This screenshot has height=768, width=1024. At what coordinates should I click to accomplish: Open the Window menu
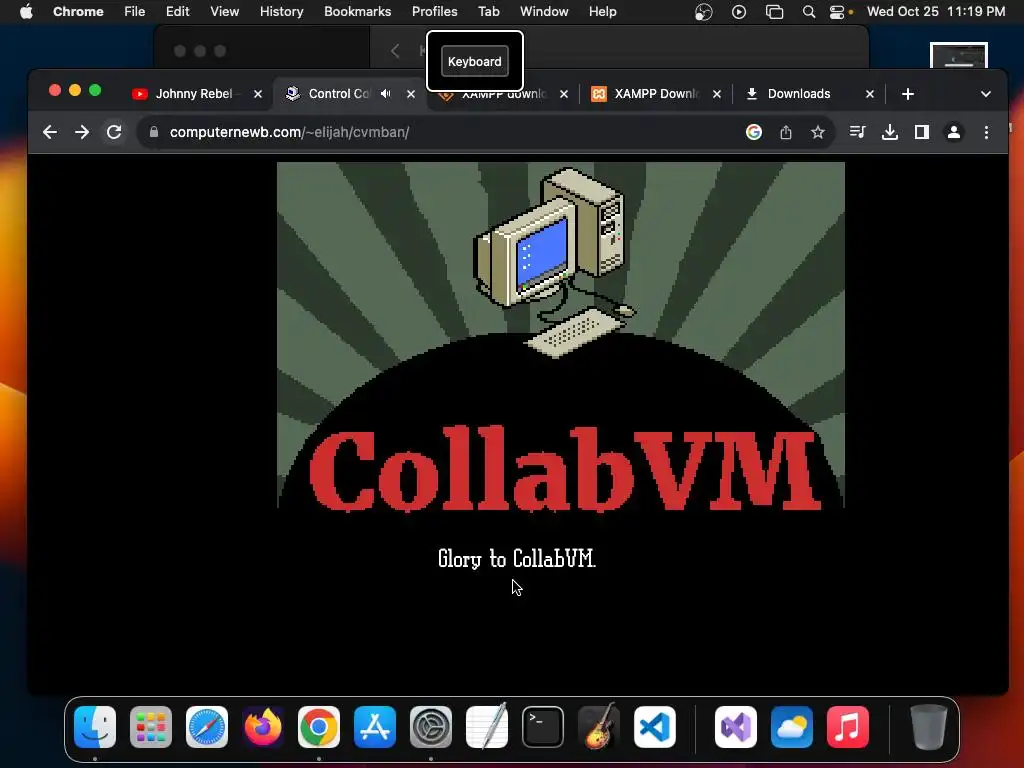pos(544,12)
